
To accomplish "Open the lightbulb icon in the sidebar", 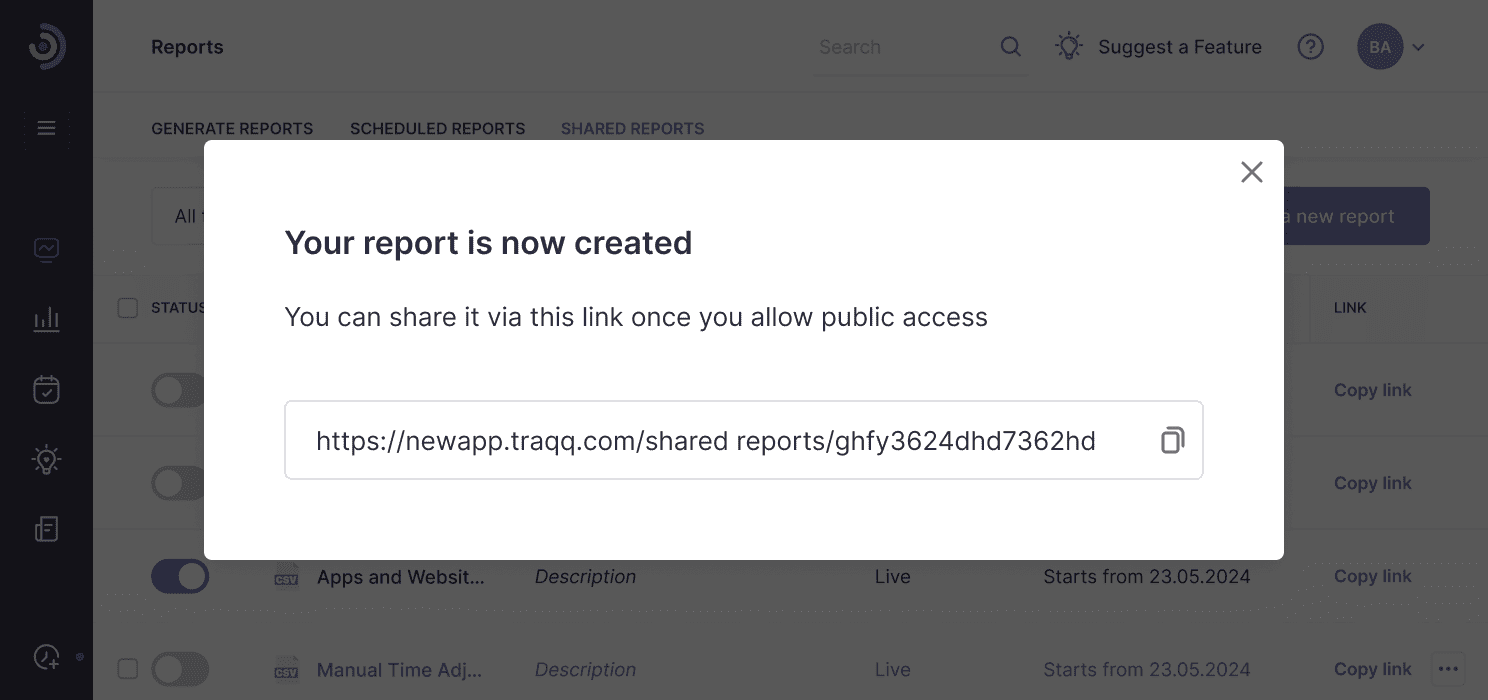I will [46, 459].
